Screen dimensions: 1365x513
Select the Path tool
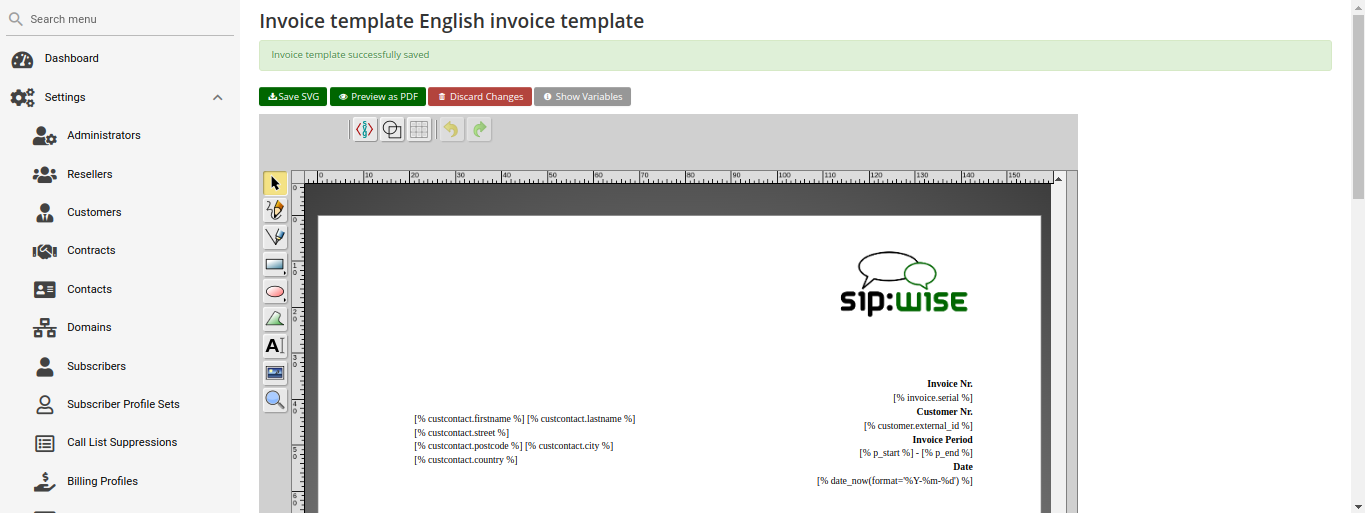click(x=275, y=319)
